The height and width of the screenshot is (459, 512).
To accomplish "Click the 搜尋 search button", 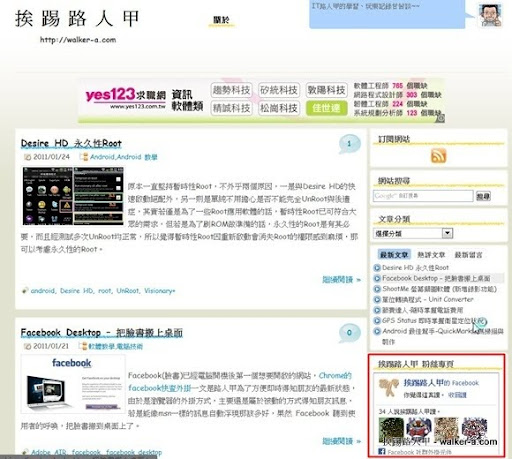I will coord(483,196).
